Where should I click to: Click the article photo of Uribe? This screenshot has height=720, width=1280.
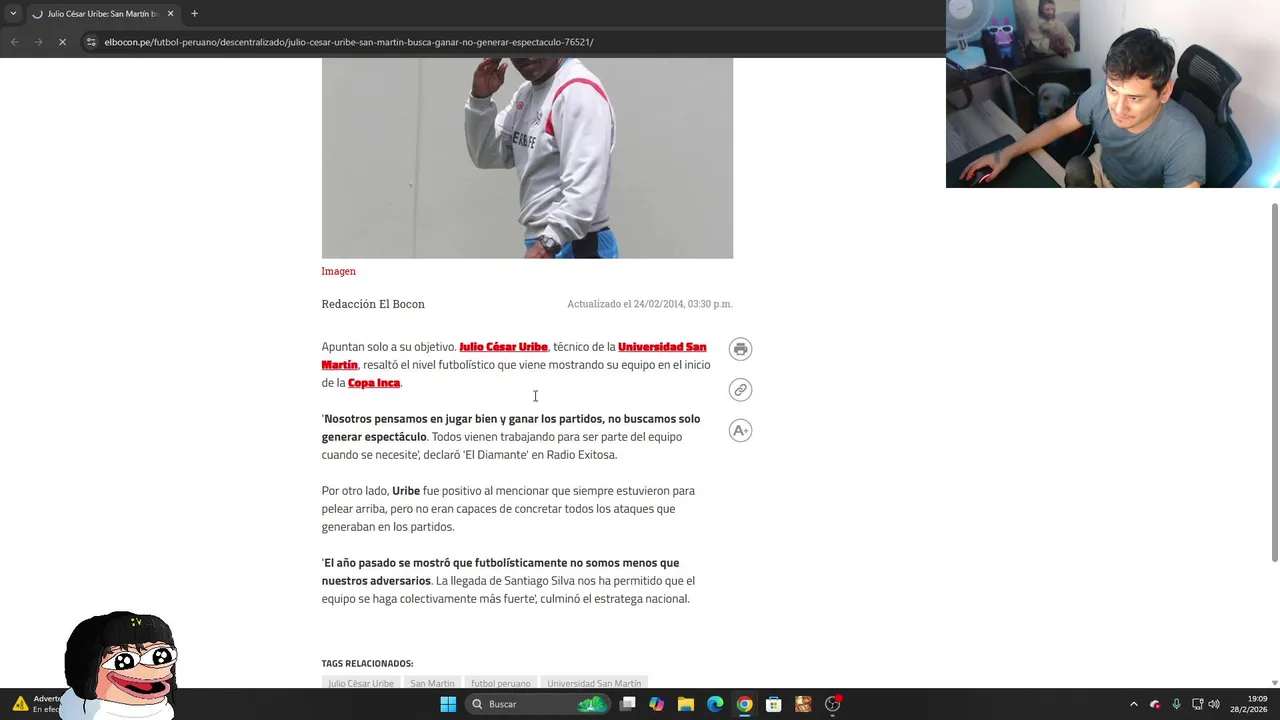527,158
